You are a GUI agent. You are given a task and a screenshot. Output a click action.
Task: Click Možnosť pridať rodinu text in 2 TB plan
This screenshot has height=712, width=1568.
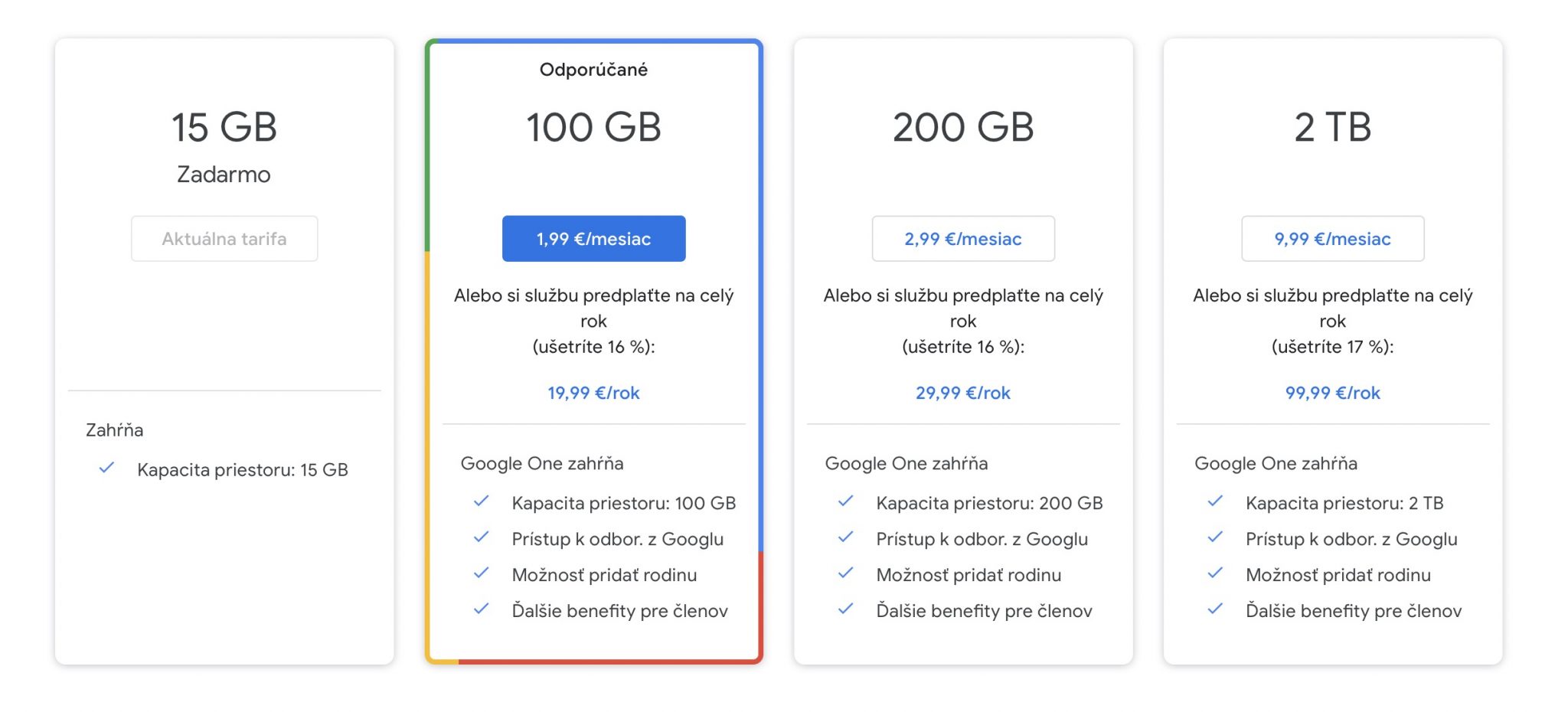click(1338, 575)
